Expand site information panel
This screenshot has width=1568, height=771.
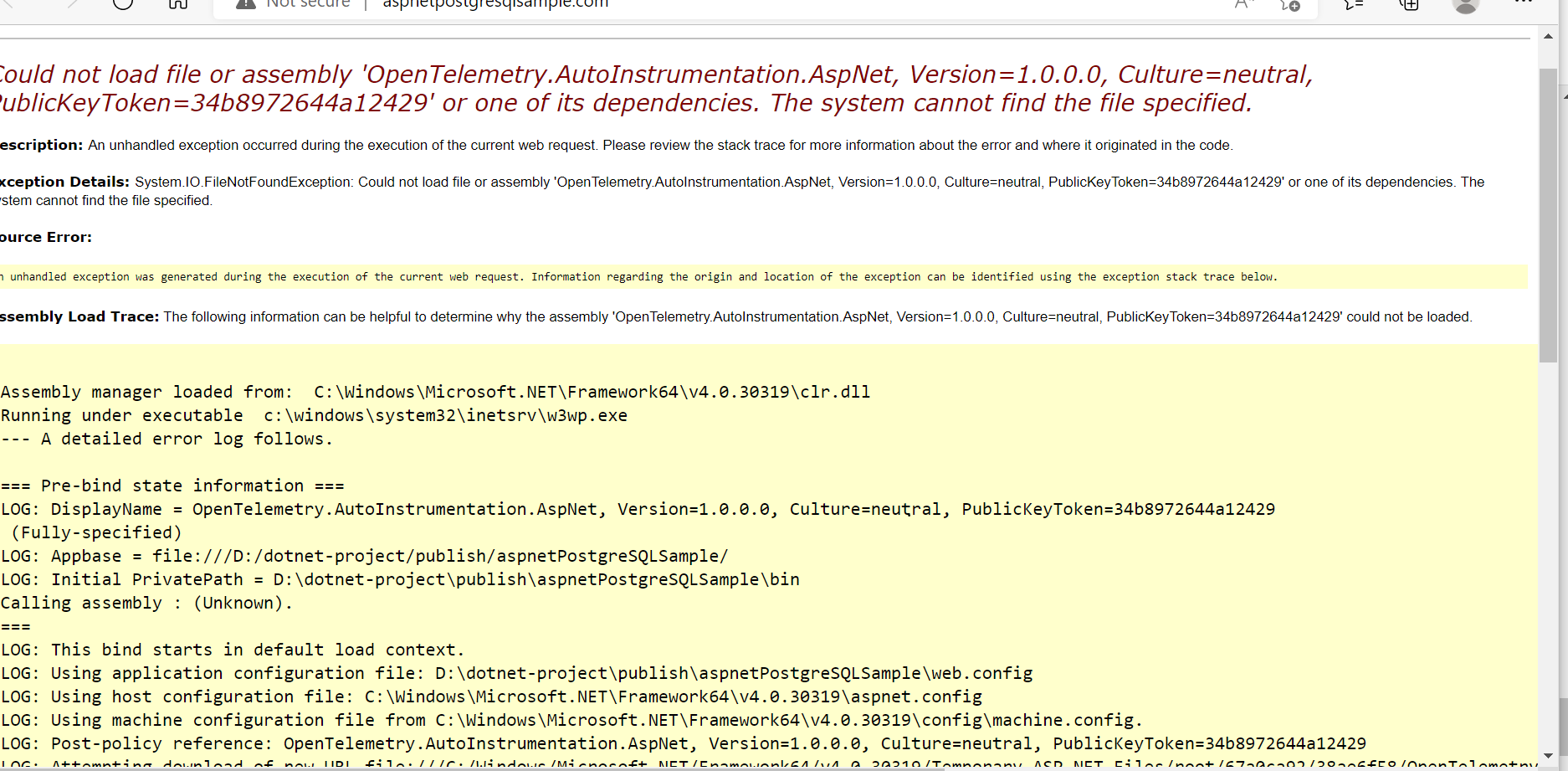(245, 4)
